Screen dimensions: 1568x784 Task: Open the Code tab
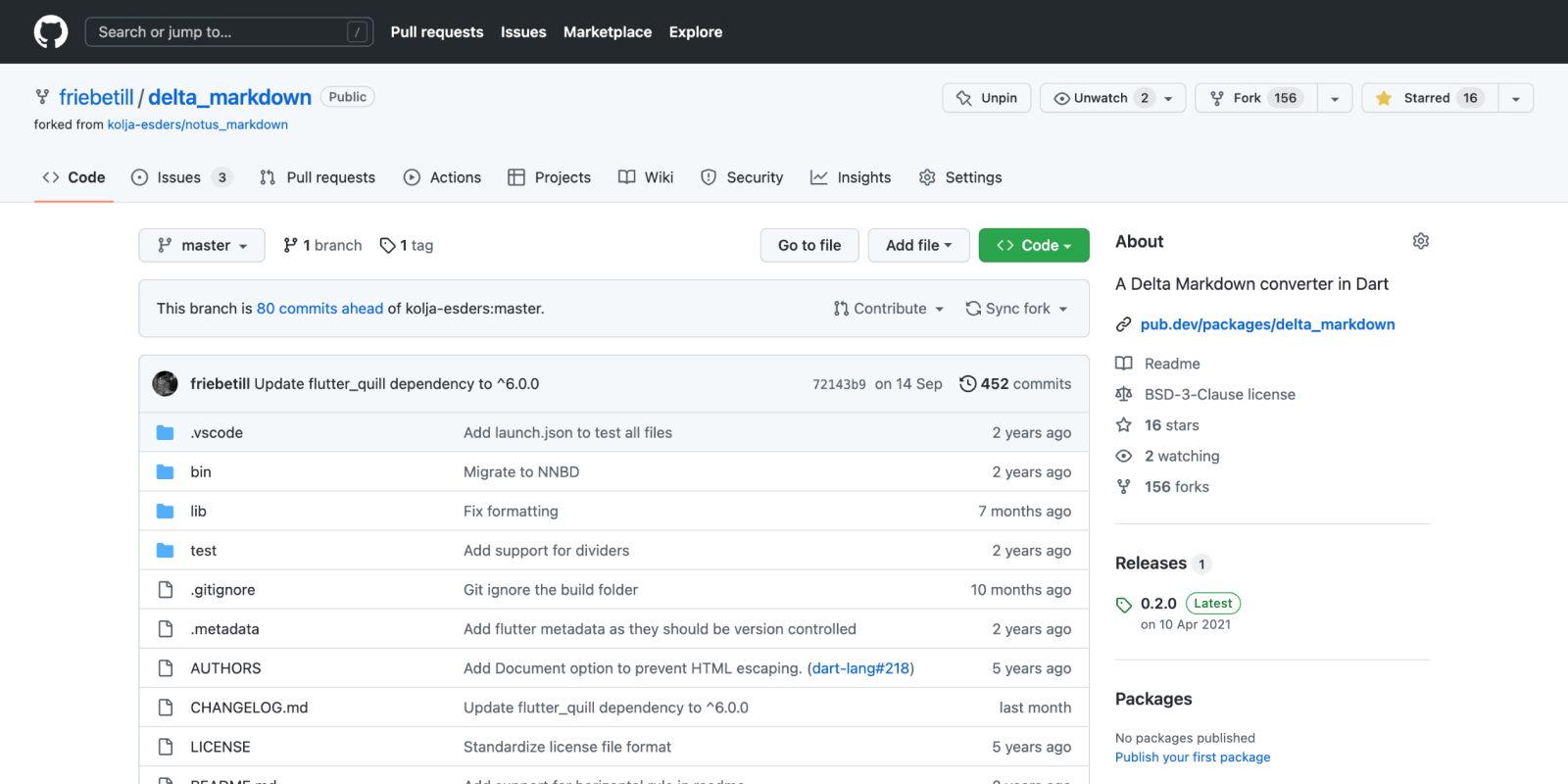73,177
